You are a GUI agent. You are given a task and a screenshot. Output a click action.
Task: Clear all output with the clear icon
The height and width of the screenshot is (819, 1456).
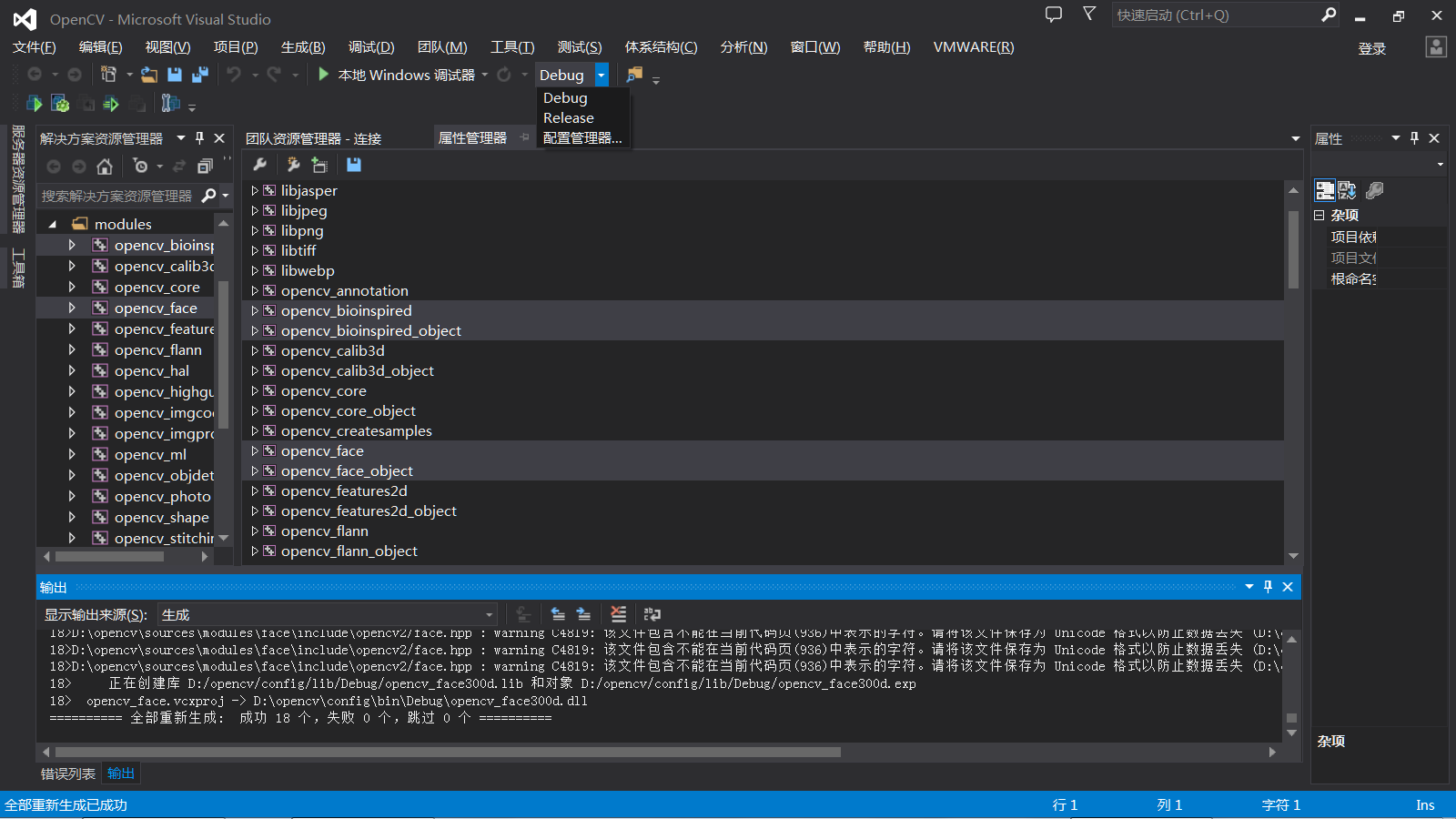619,614
